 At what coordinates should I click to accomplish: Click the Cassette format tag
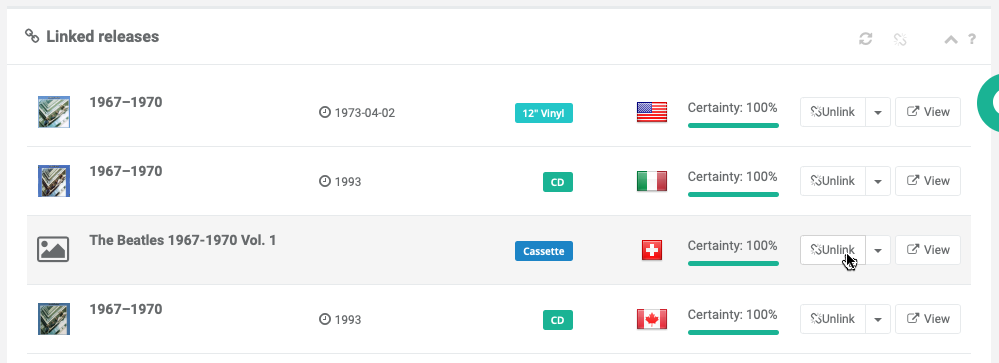pyautogui.click(x=543, y=251)
